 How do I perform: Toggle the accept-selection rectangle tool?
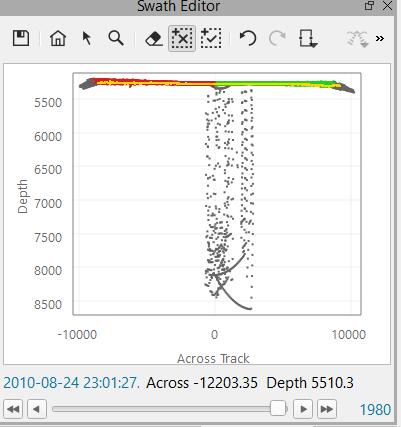pyautogui.click(x=211, y=38)
